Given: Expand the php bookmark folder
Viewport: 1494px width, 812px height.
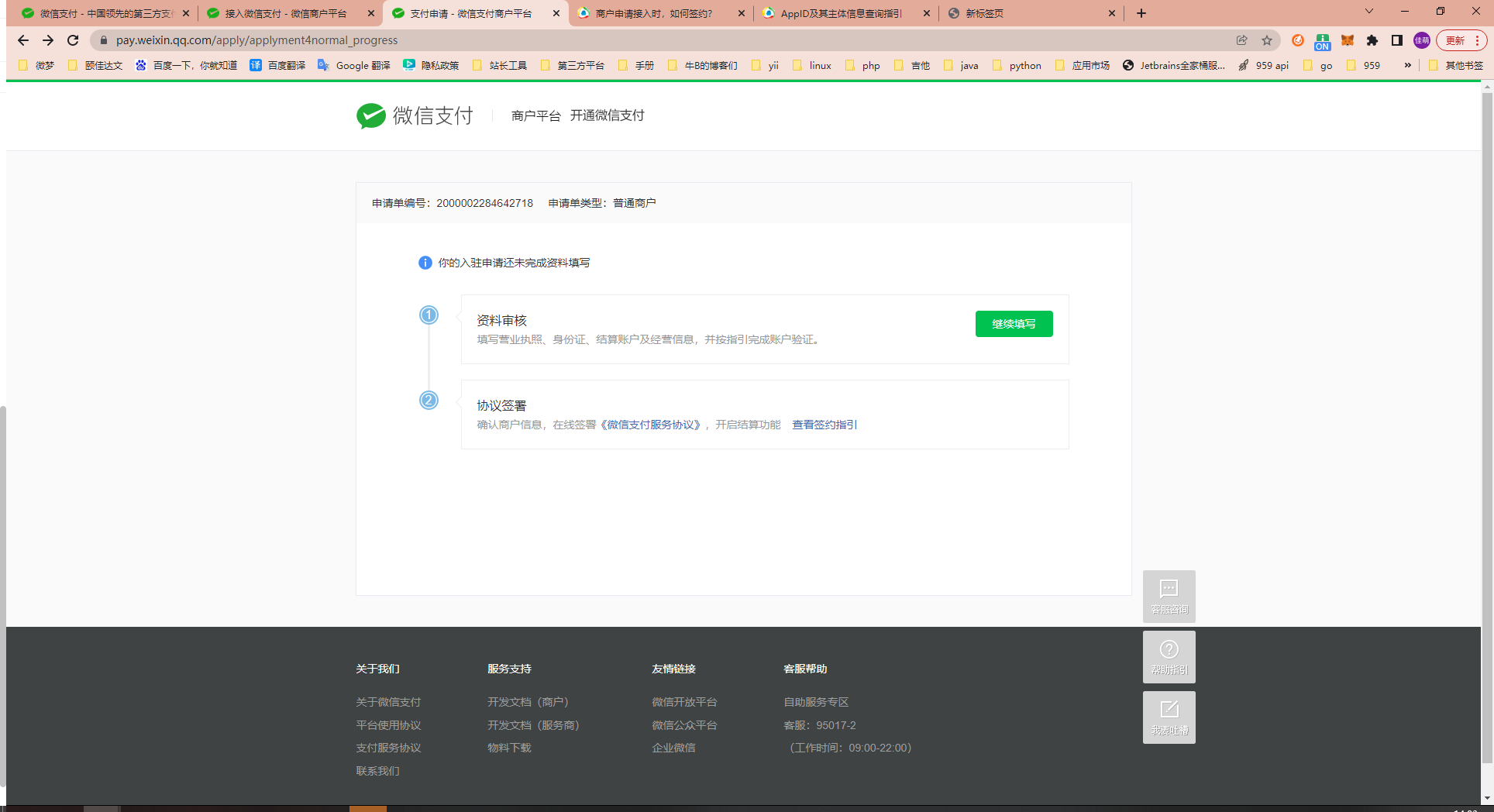Looking at the screenshot, I should coord(862,65).
